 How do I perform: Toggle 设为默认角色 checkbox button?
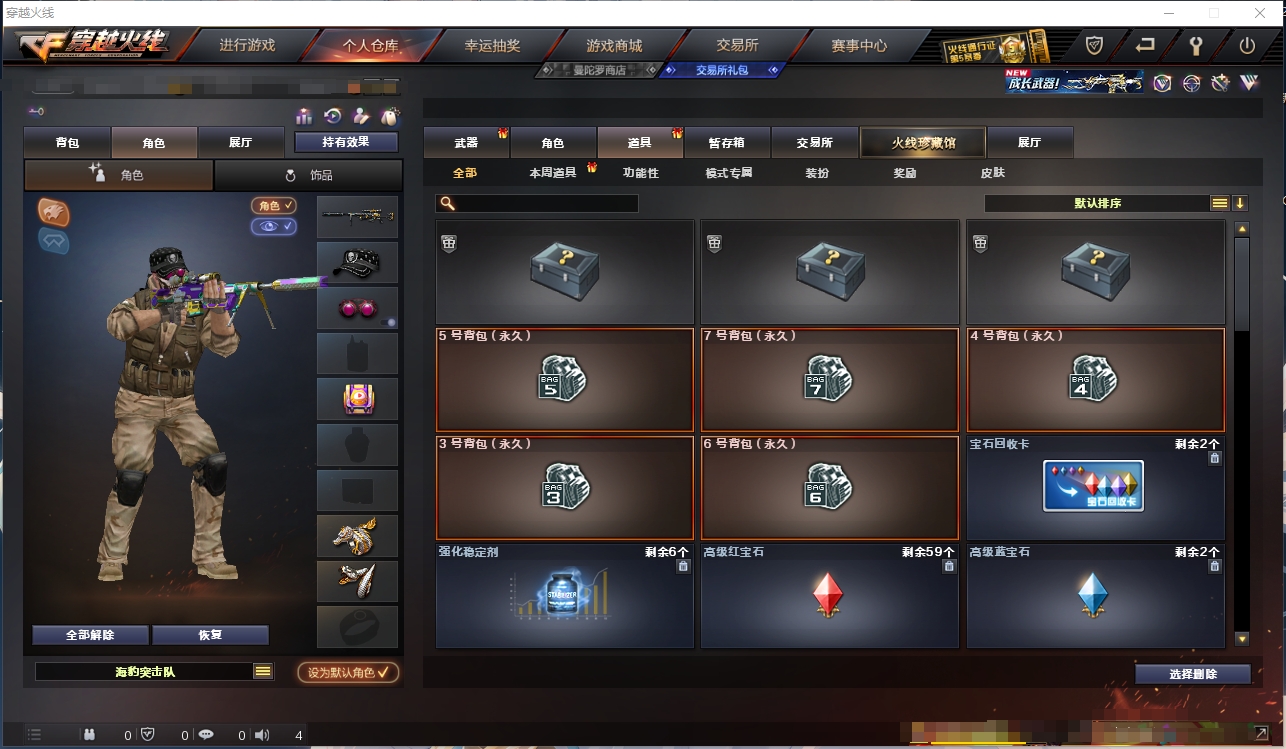(348, 672)
